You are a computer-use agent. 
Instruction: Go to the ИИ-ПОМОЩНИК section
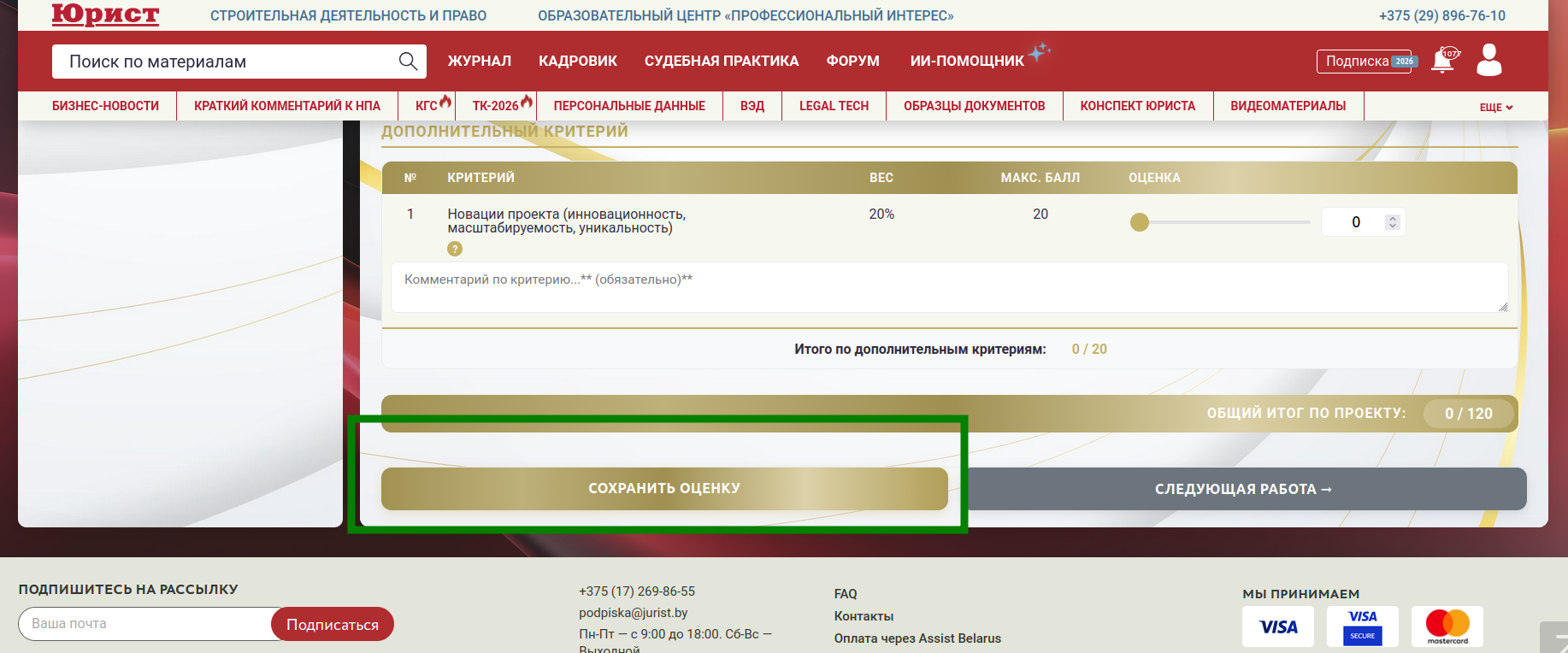point(966,62)
